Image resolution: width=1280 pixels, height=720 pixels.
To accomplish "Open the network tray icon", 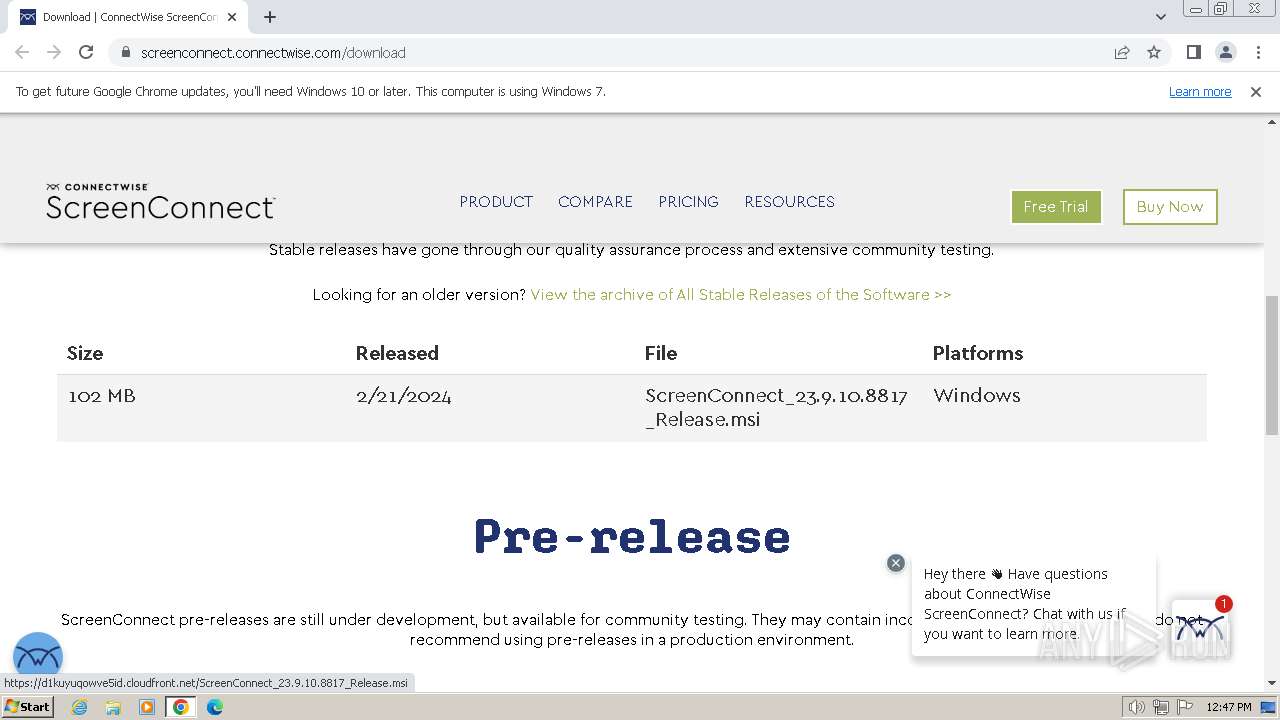I will (1161, 707).
